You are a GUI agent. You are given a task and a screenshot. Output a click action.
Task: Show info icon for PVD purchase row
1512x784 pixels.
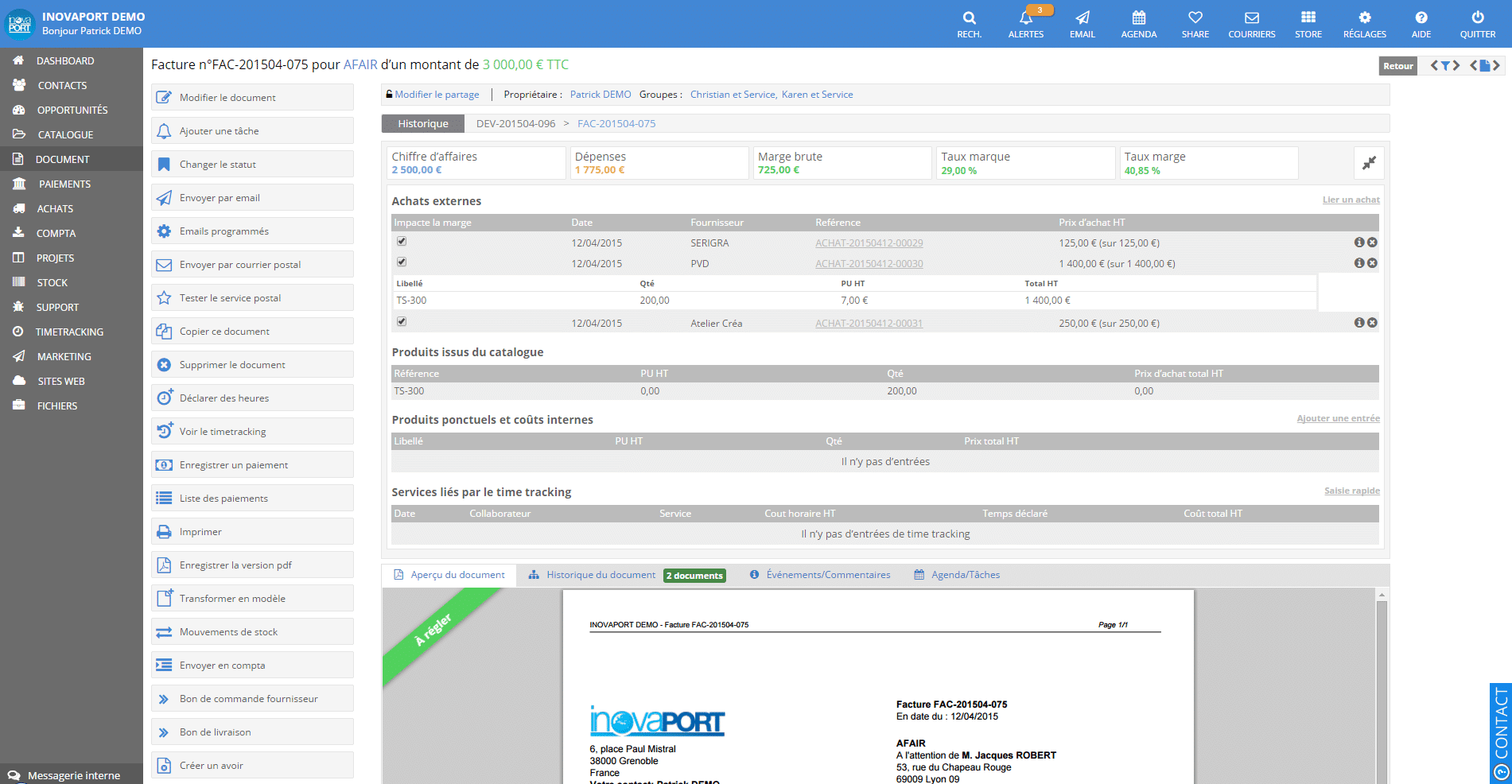tap(1359, 263)
